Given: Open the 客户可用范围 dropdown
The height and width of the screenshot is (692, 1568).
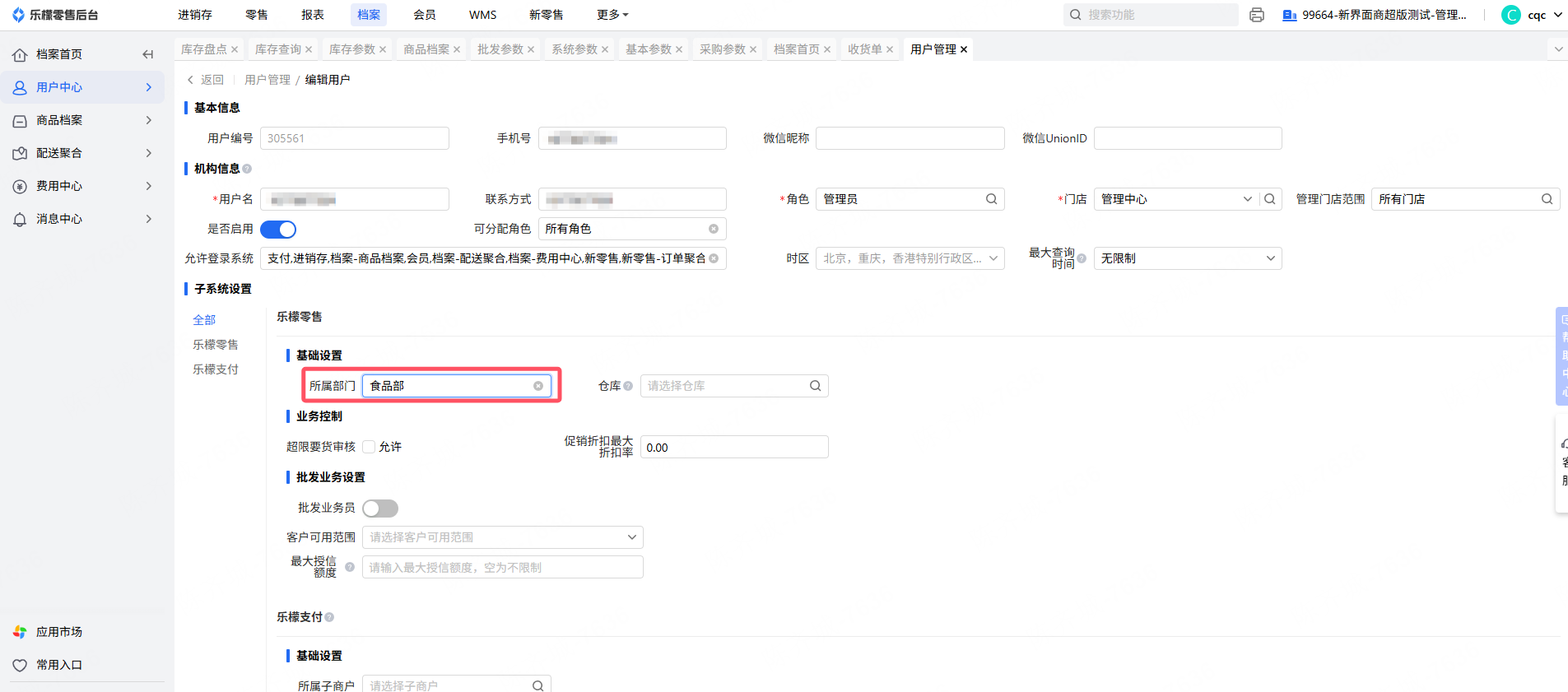Looking at the screenshot, I should pyautogui.click(x=503, y=537).
